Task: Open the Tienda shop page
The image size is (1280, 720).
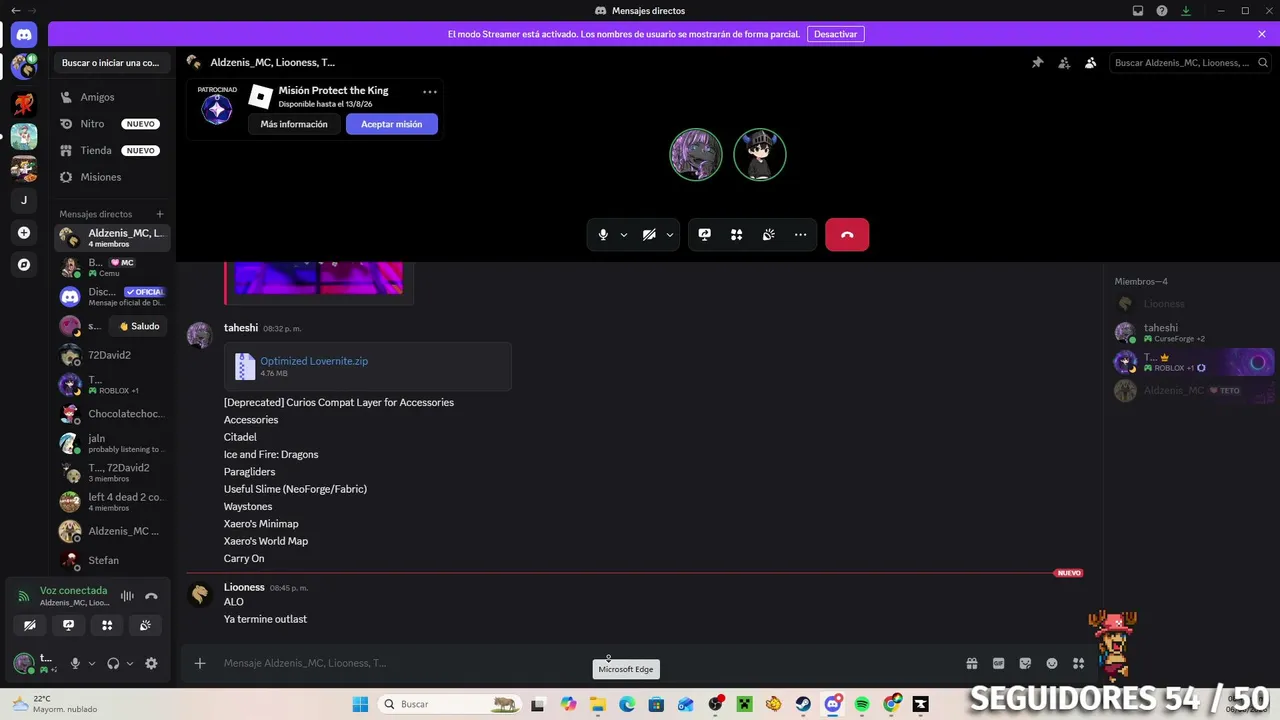Action: (112, 150)
